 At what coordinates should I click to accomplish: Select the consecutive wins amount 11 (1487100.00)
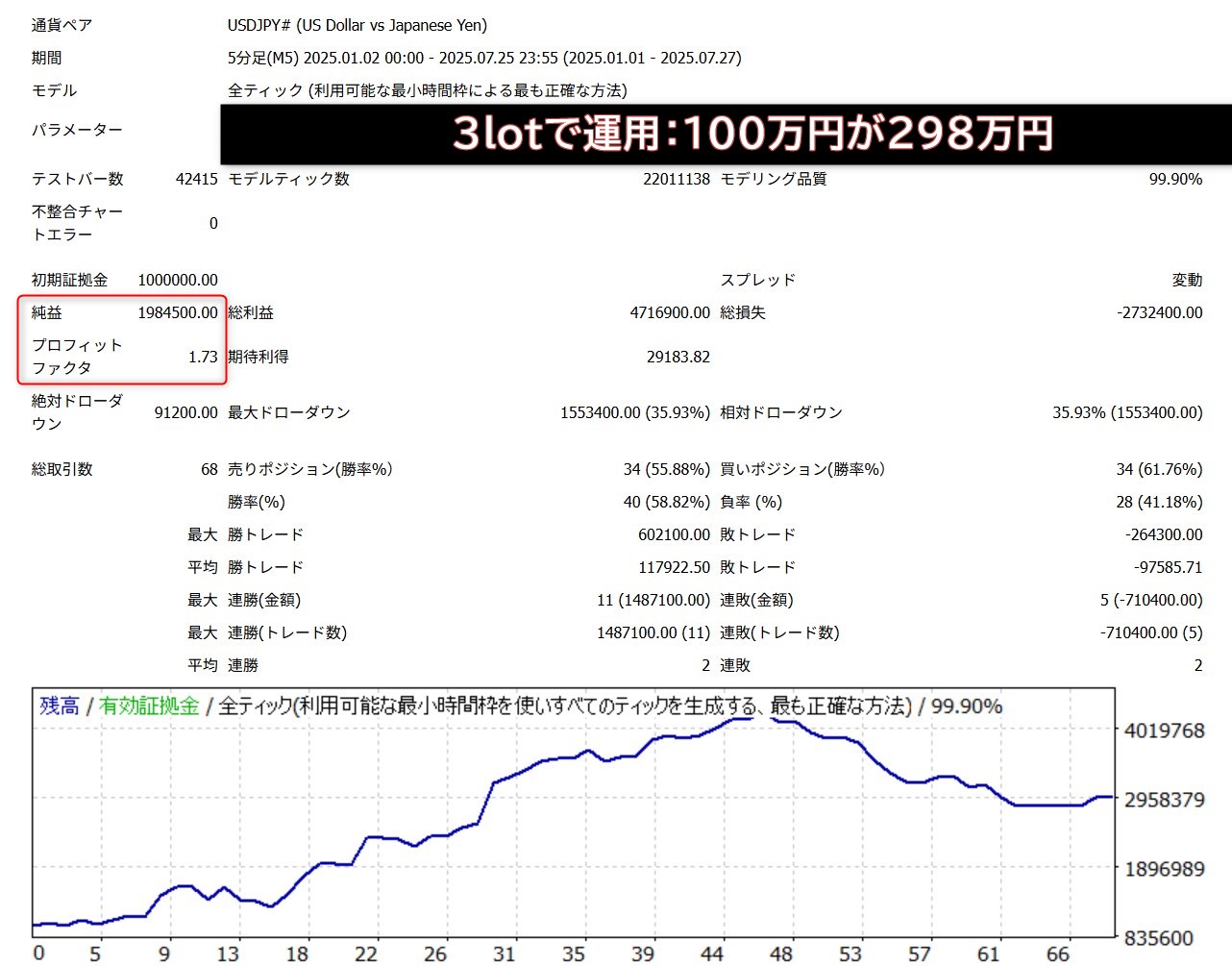point(653,600)
